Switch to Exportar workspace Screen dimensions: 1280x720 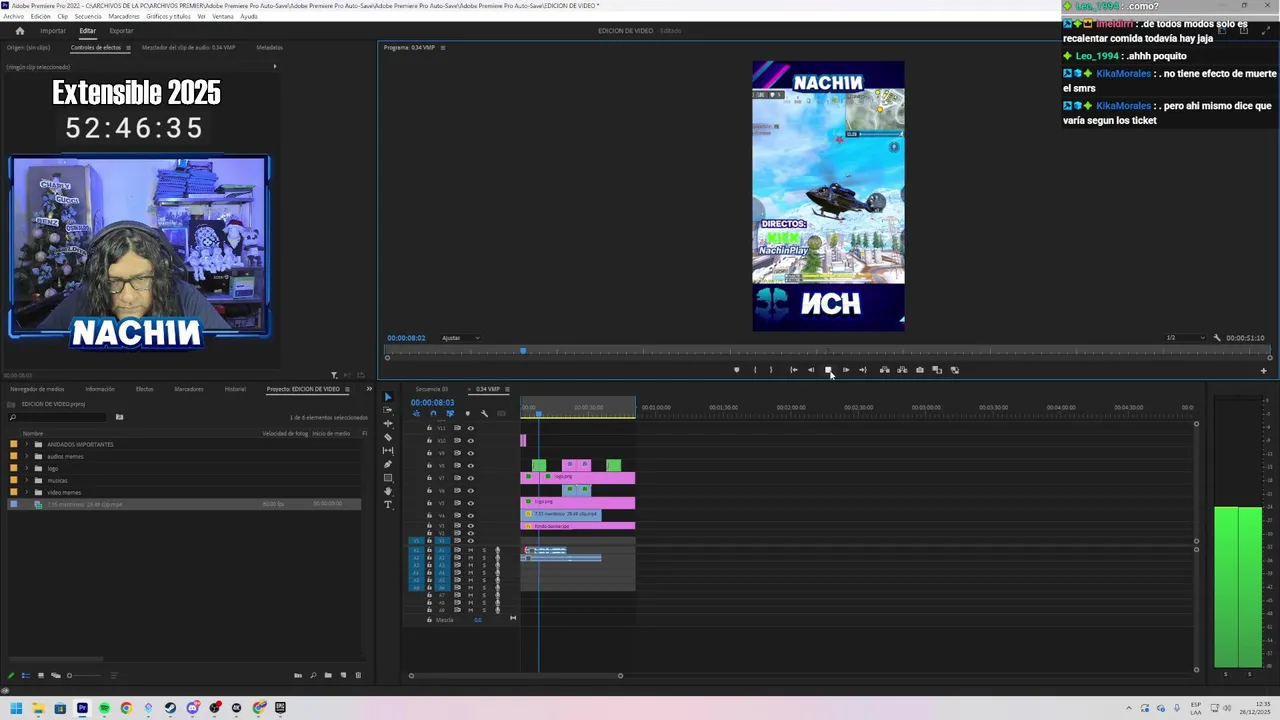pos(121,31)
